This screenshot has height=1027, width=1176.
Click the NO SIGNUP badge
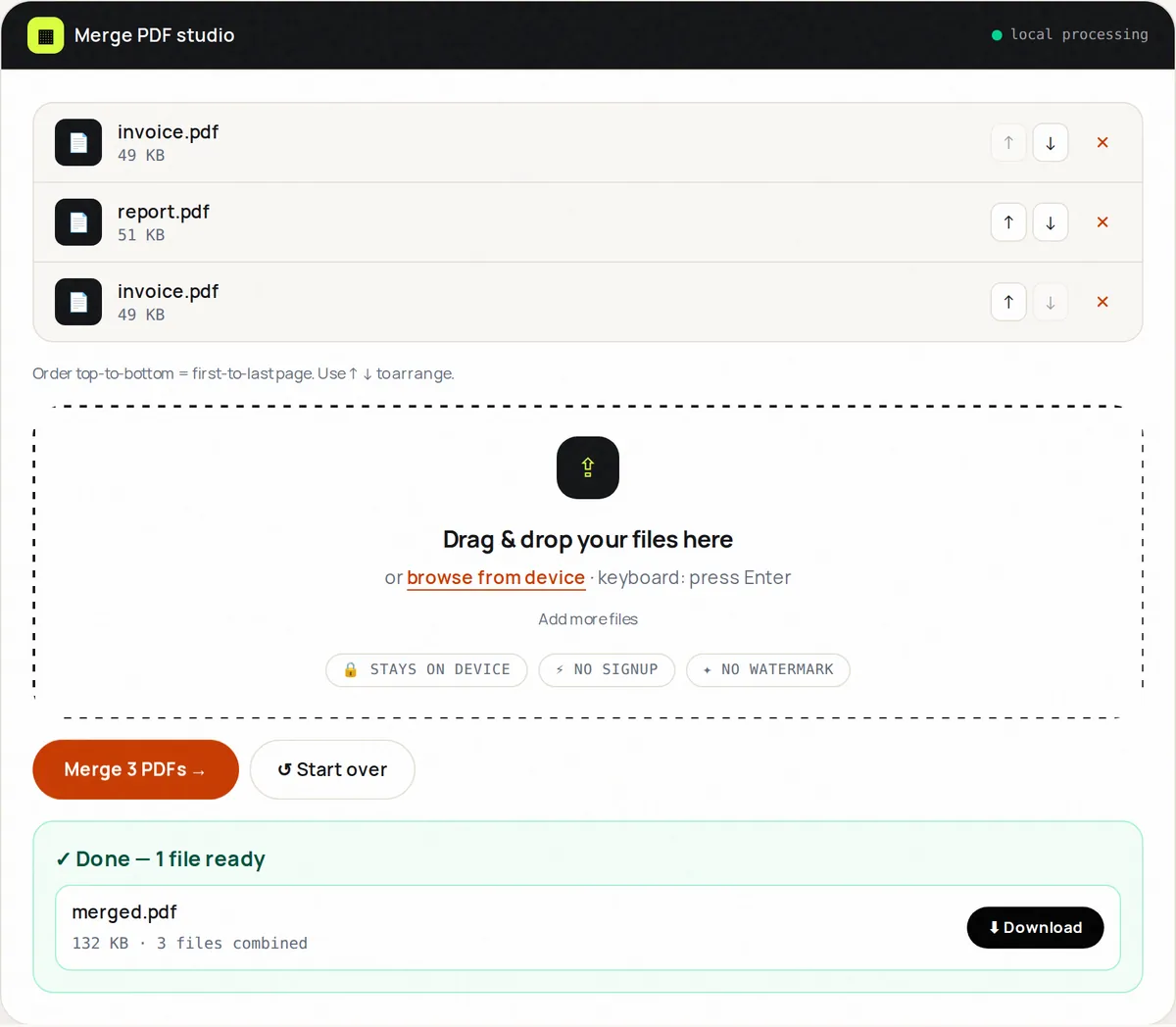[607, 670]
